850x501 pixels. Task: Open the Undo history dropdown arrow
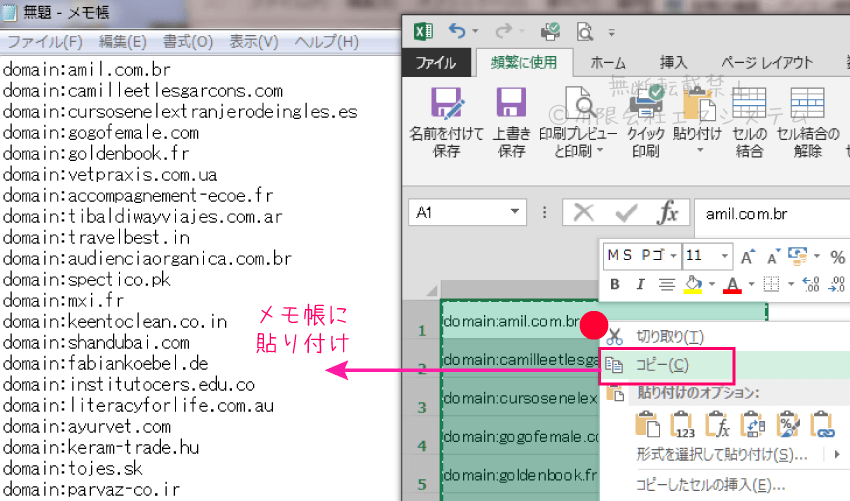coord(475,31)
